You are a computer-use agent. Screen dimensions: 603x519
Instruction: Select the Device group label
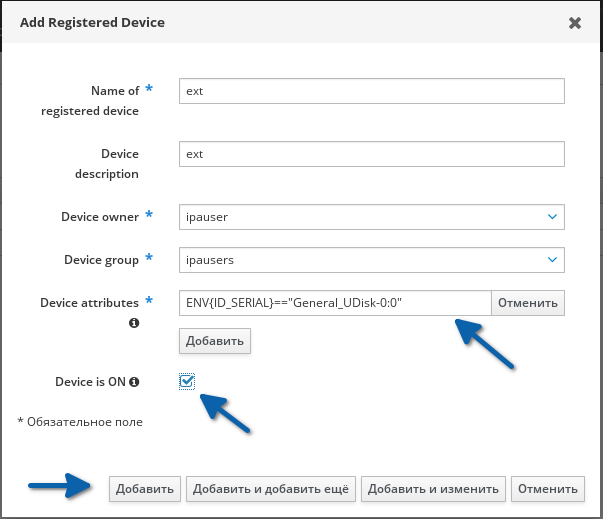click(x=99, y=260)
